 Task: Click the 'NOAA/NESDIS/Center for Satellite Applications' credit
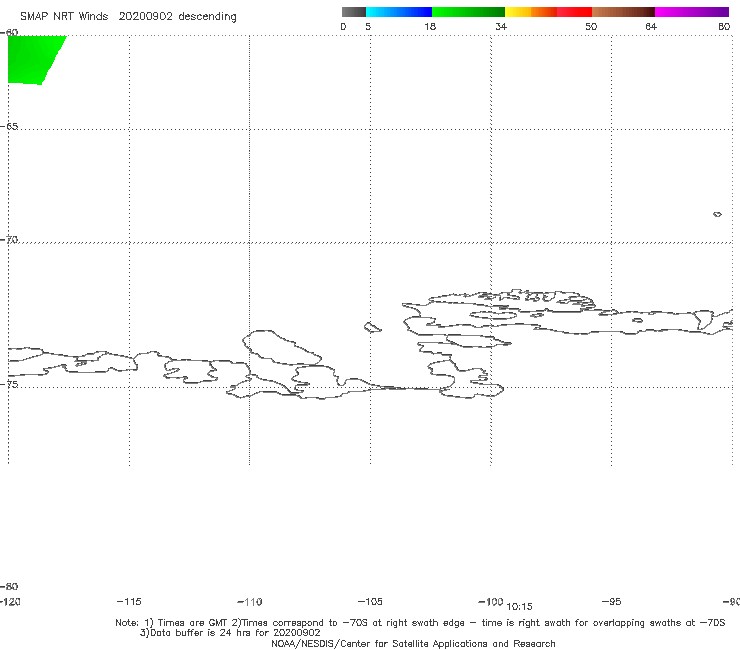[413, 644]
